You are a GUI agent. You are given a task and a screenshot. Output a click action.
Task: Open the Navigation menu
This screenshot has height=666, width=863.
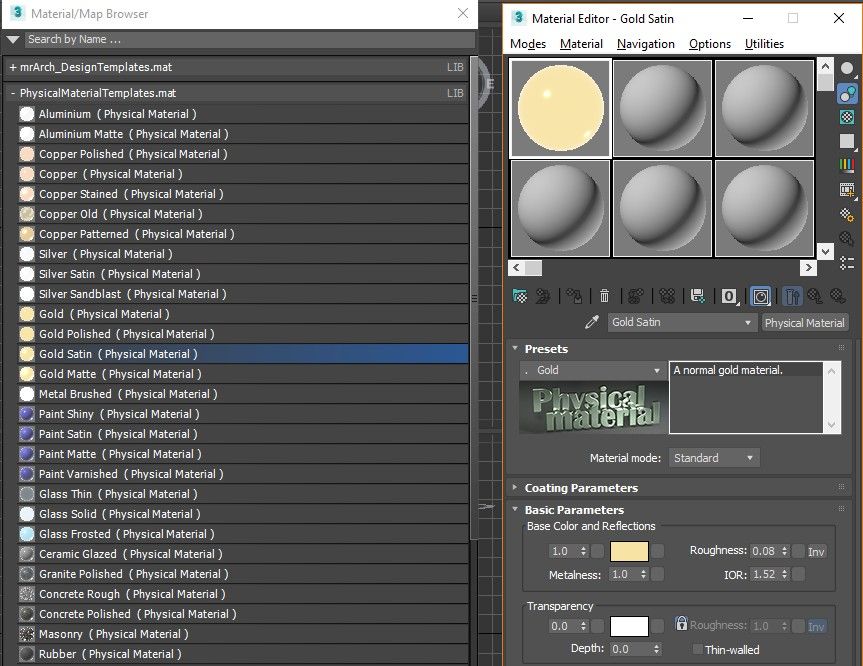tap(645, 44)
